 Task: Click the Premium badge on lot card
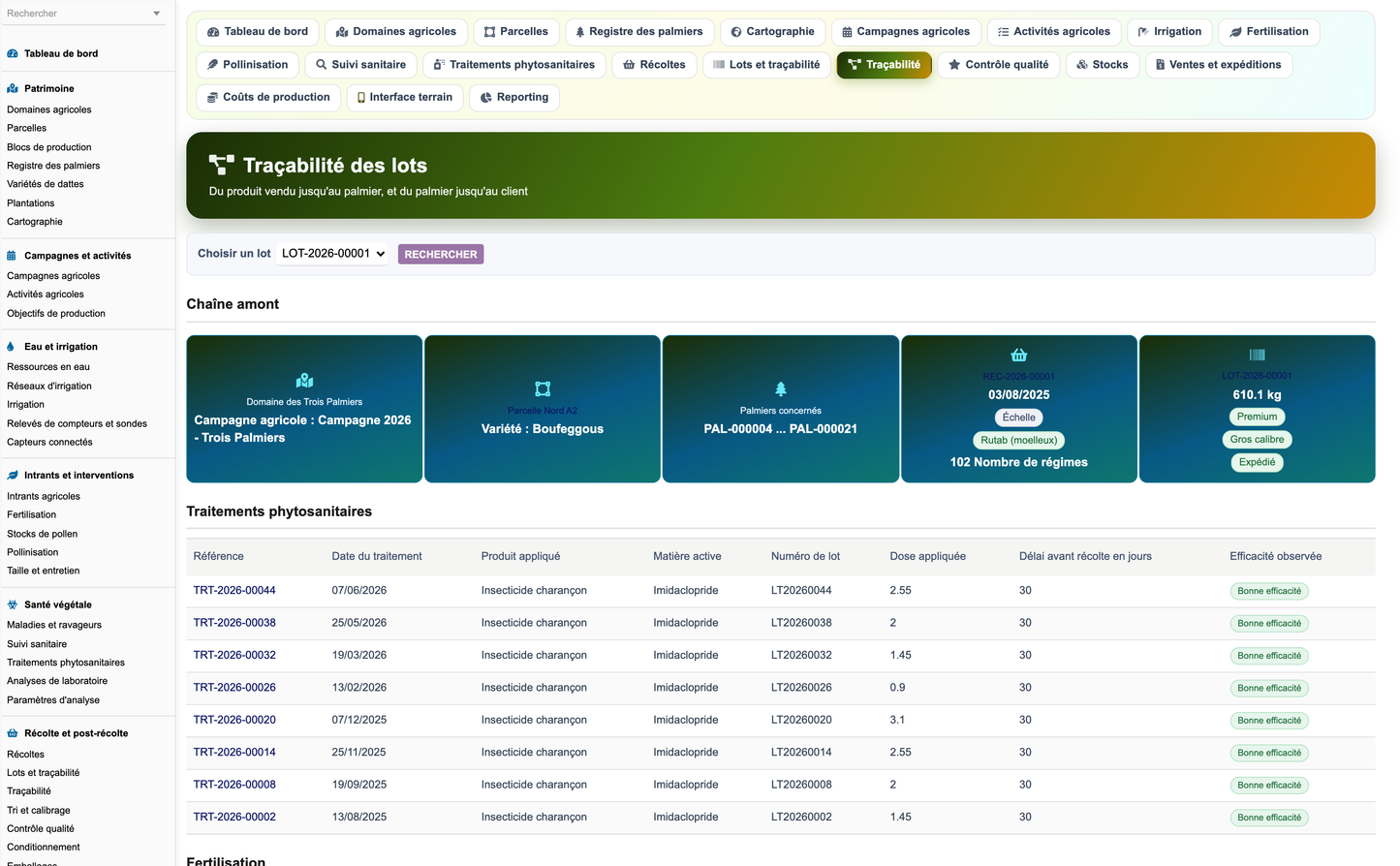(1257, 417)
